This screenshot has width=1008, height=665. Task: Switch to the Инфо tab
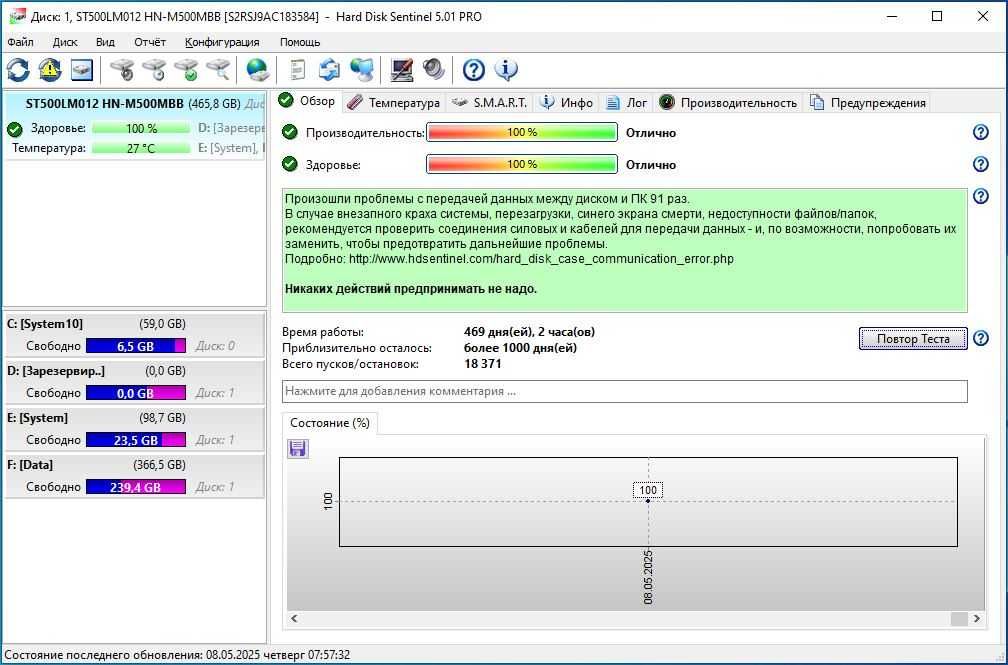(566, 103)
